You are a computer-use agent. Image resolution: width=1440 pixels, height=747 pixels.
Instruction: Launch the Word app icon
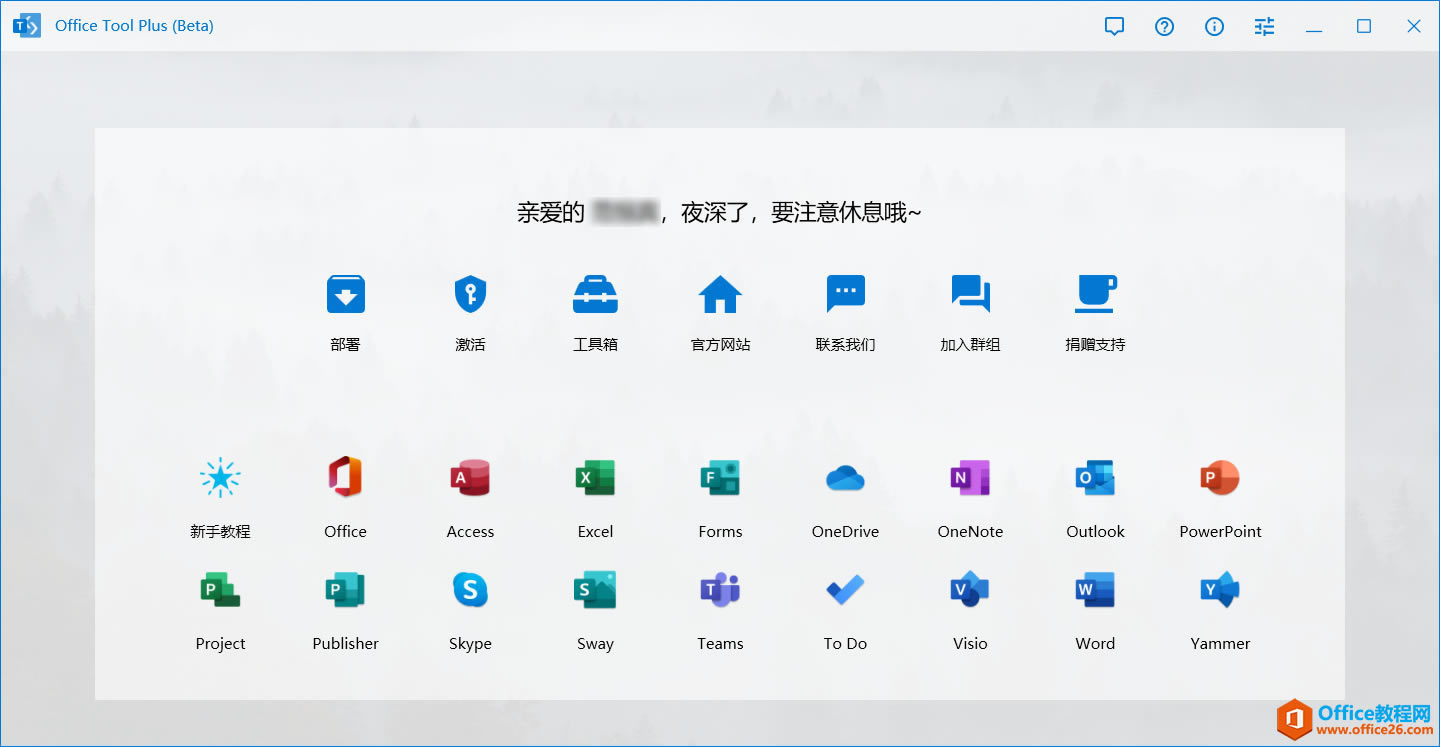1094,589
